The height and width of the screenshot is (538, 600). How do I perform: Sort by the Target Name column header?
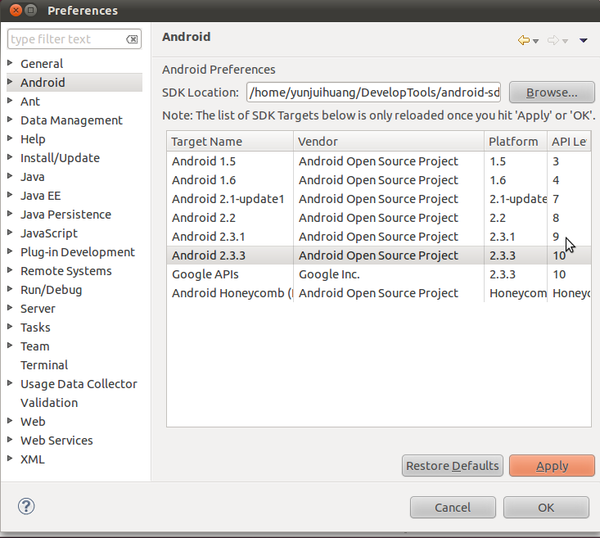(x=230, y=142)
